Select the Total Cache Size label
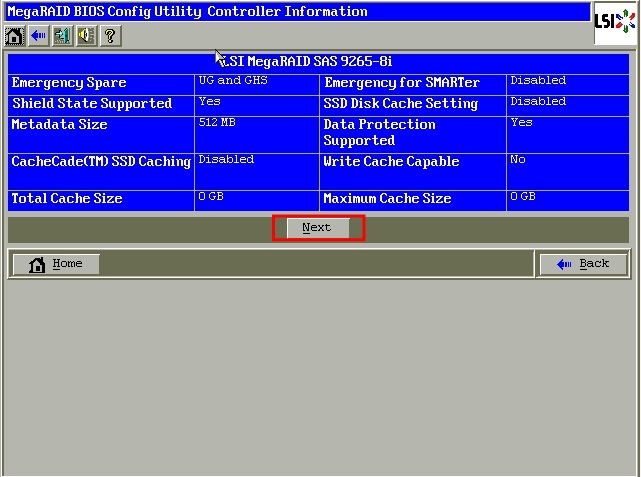The height and width of the screenshot is (477, 641). click(x=67, y=198)
